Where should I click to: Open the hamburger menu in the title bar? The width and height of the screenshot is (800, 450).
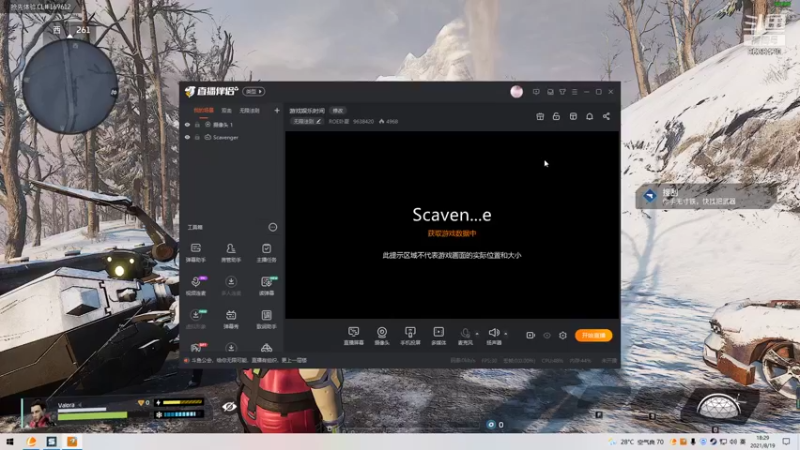click(574, 92)
